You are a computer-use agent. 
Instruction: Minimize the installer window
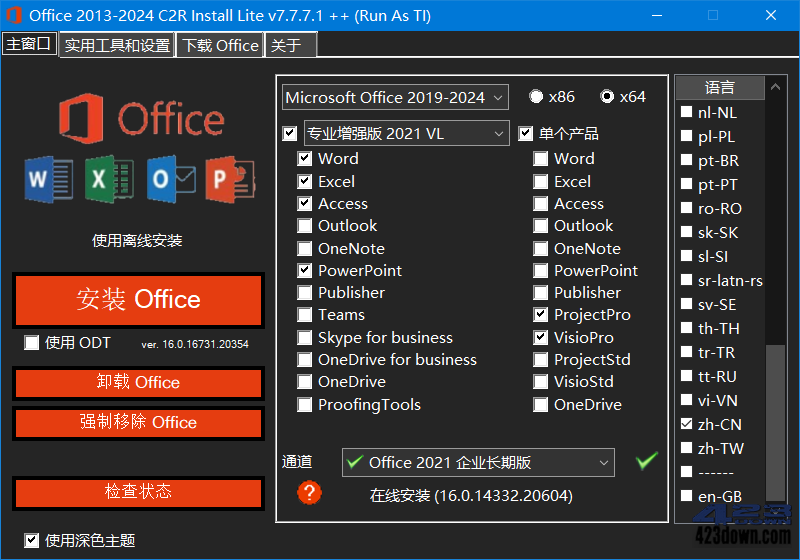click(657, 15)
